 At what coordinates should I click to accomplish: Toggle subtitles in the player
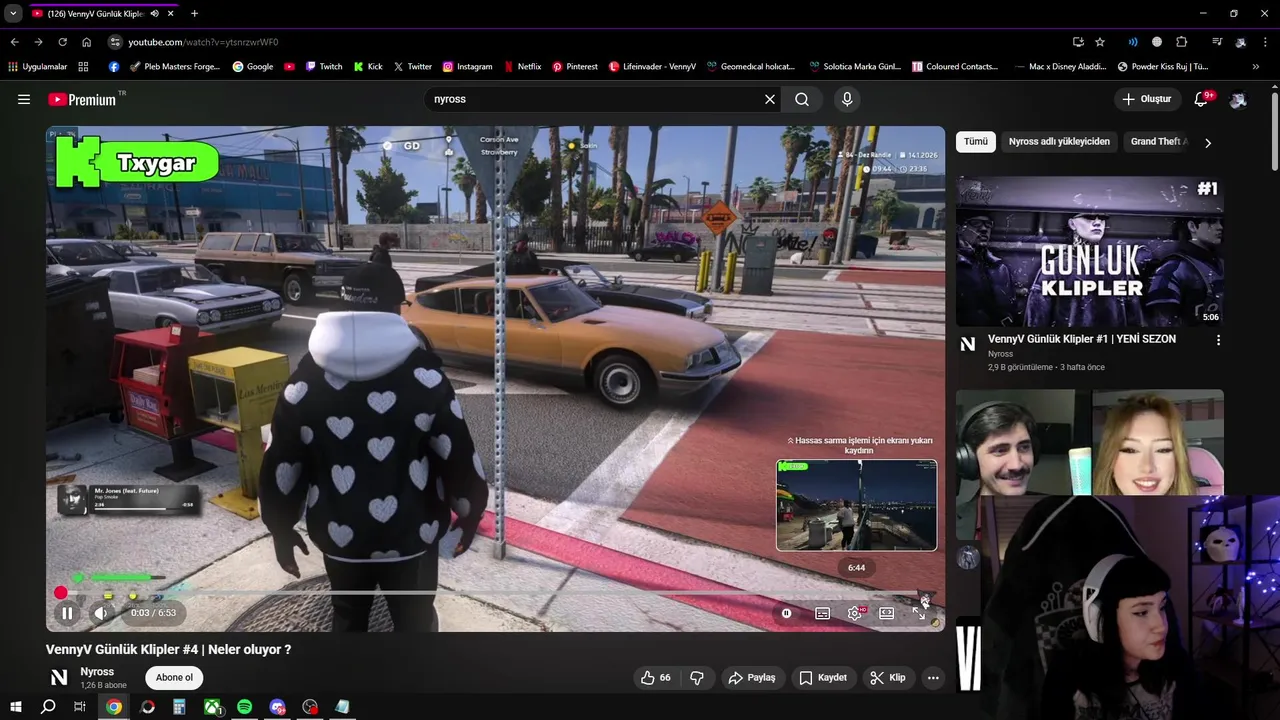pyautogui.click(x=822, y=613)
